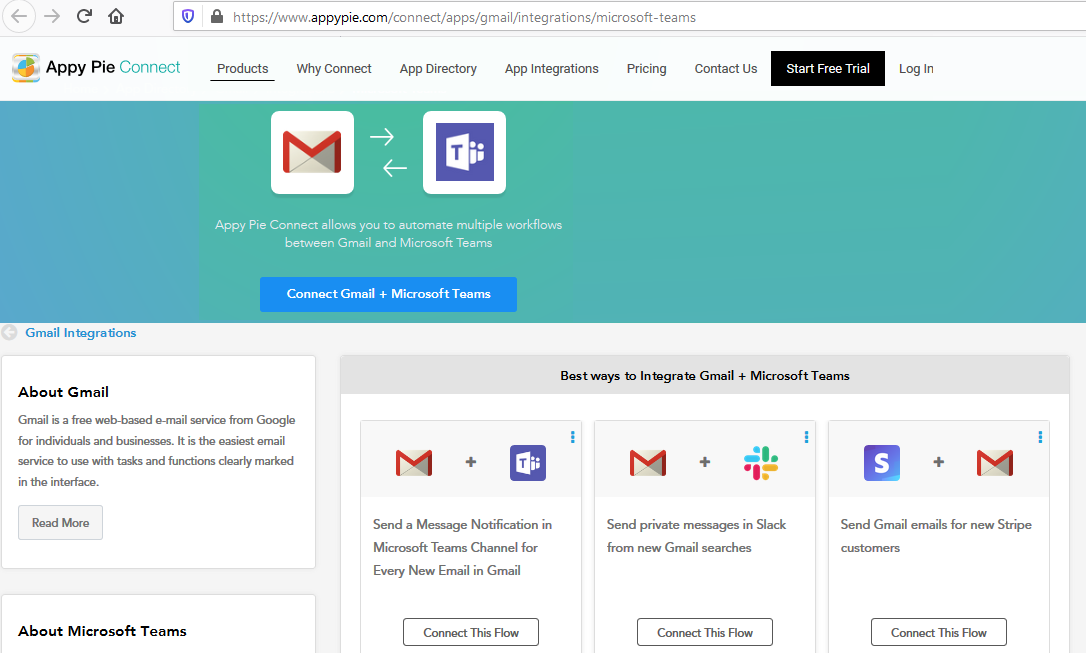Click Read More under About Gmail
This screenshot has height=653, width=1086.
point(60,523)
